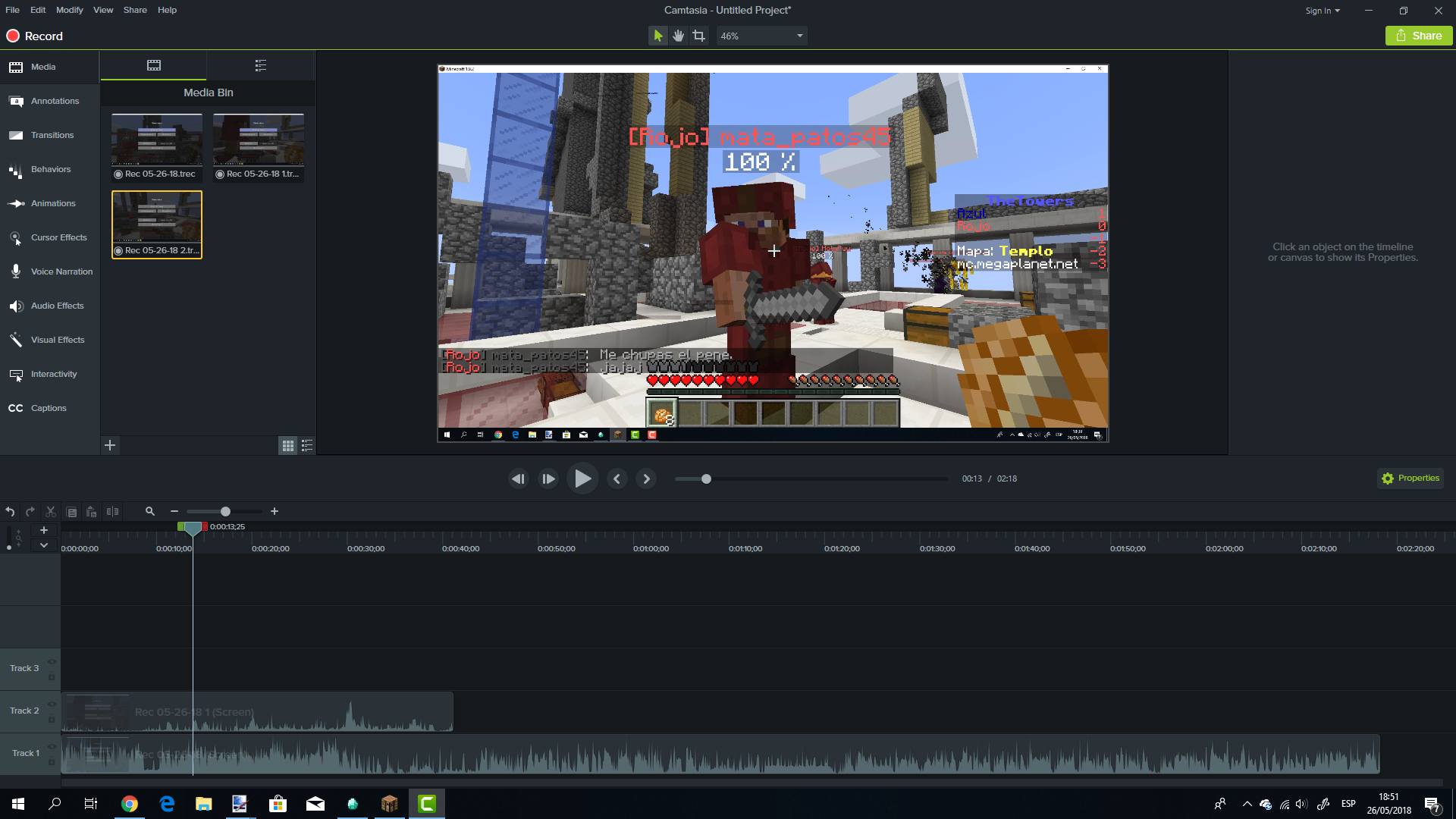Zoom out timeline with minus button
This screenshot has height=819, width=1456.
click(174, 512)
